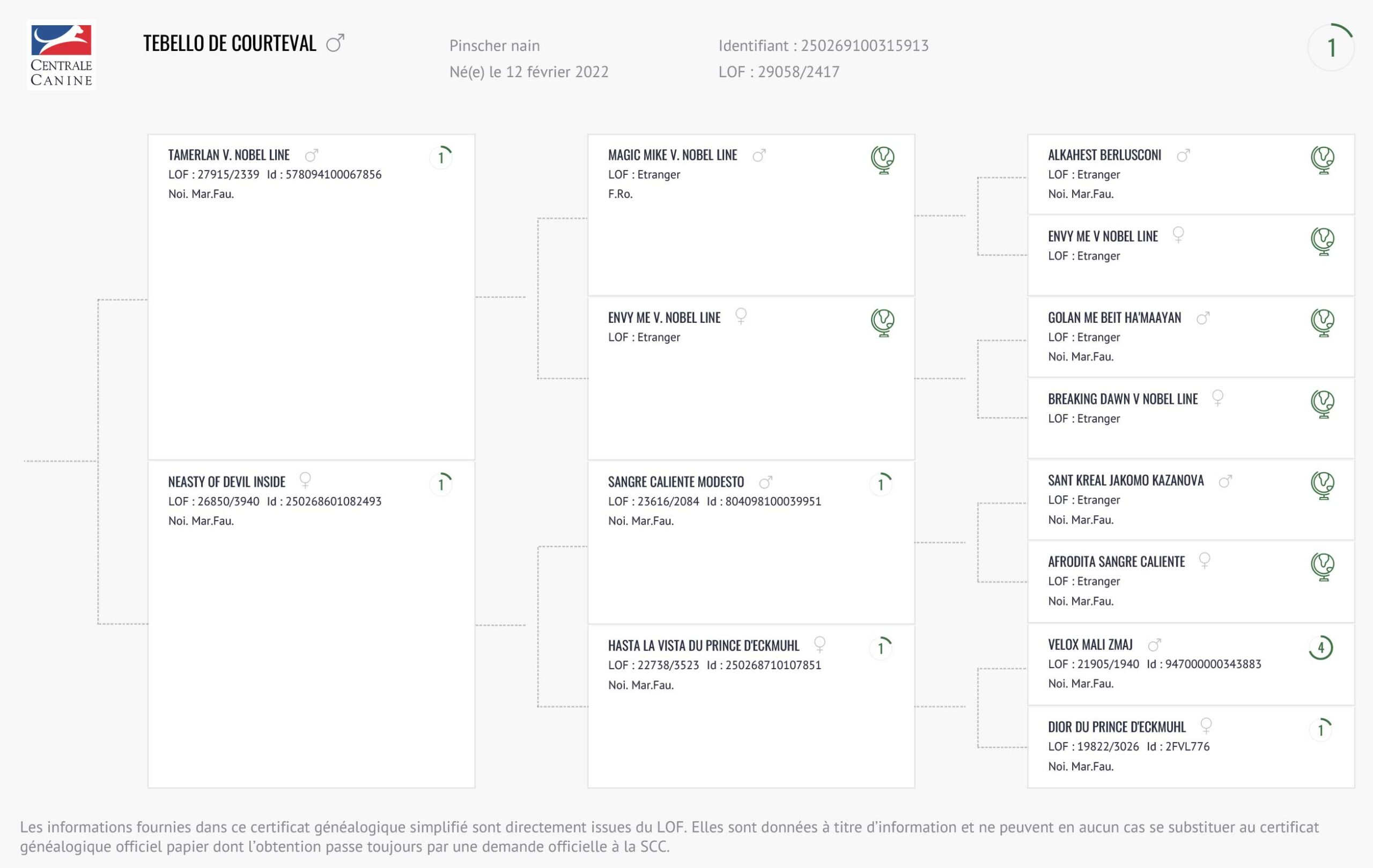Click the large rating badge at top right
Screen dimensions: 1373x868
tap(1331, 48)
